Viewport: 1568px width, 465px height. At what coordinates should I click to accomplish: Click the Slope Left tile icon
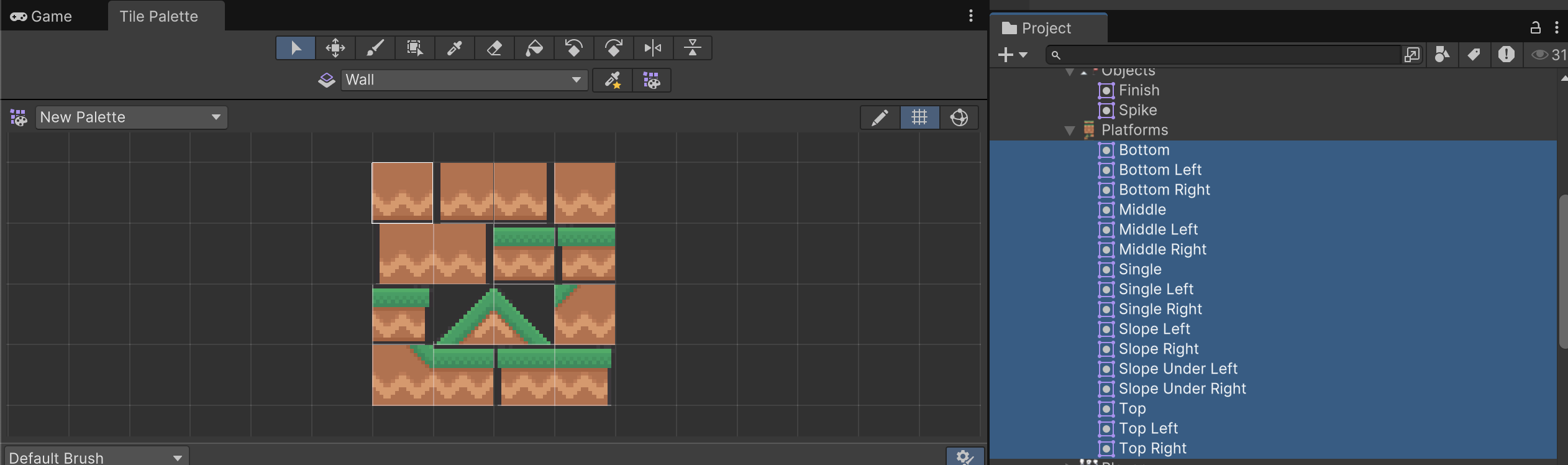(1106, 329)
